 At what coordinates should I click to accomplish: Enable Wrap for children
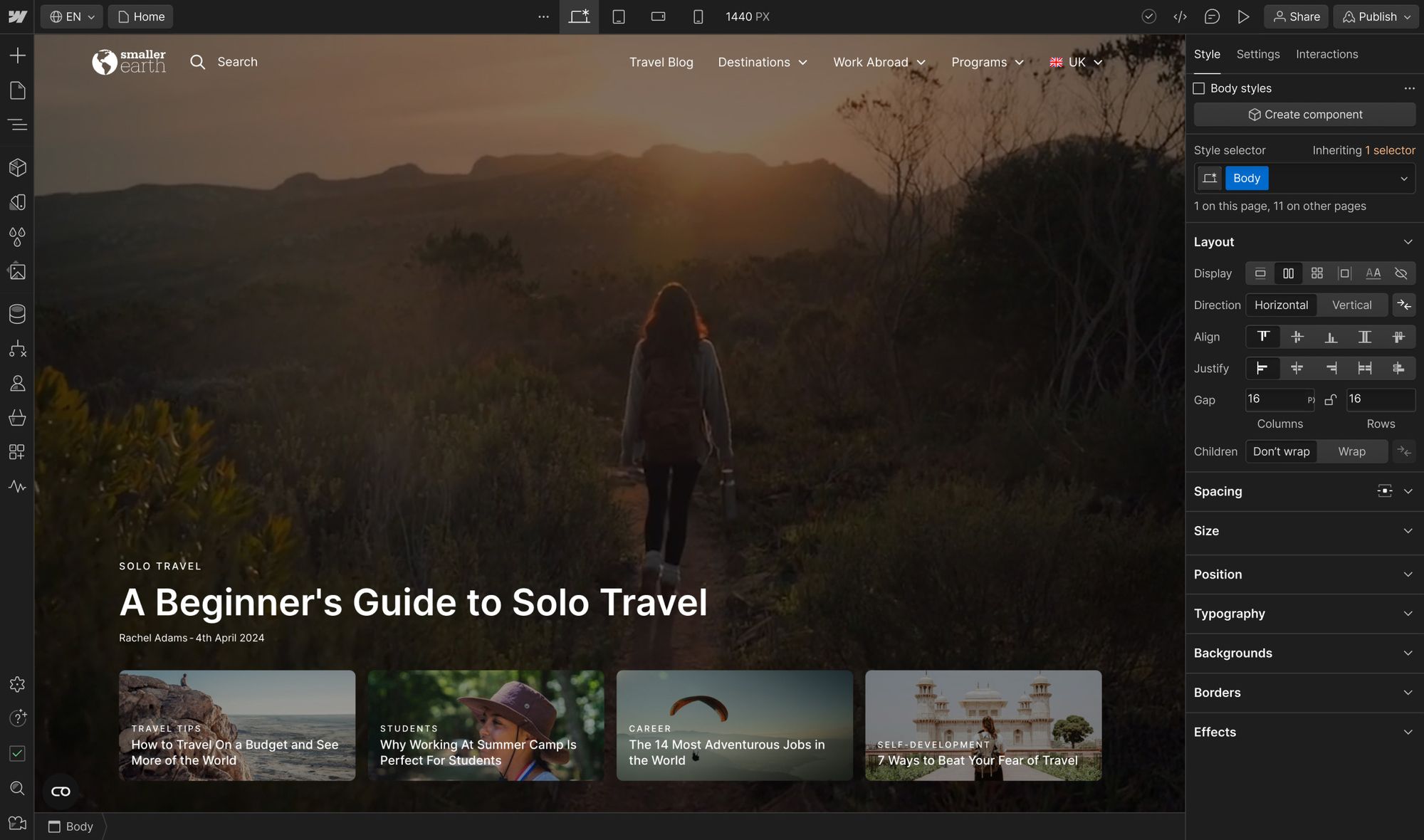tap(1352, 451)
